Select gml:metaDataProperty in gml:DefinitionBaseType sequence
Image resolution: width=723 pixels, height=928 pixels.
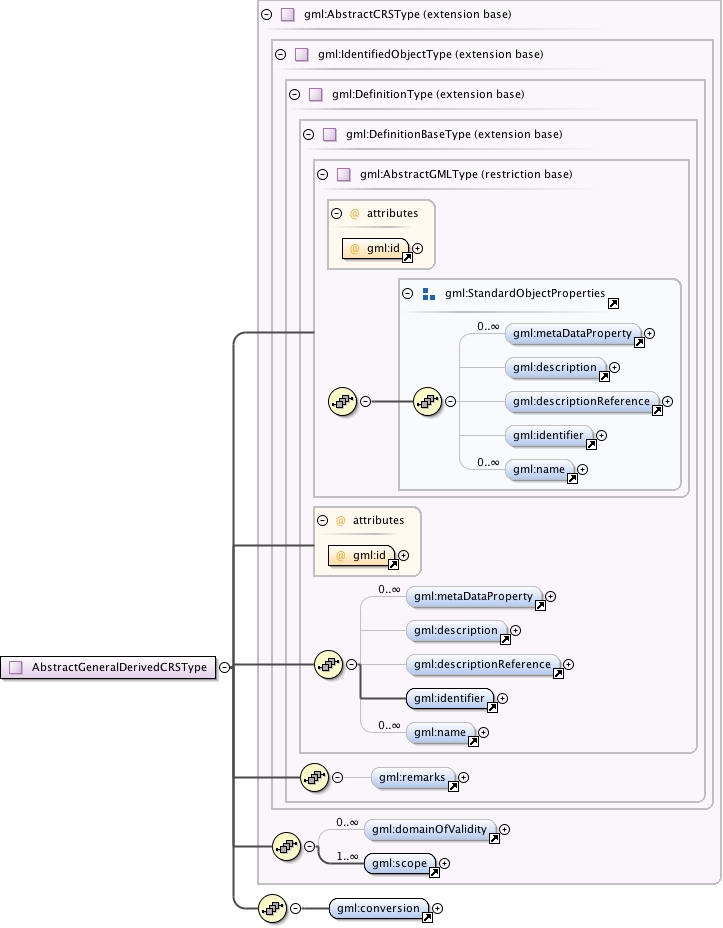coord(475,597)
